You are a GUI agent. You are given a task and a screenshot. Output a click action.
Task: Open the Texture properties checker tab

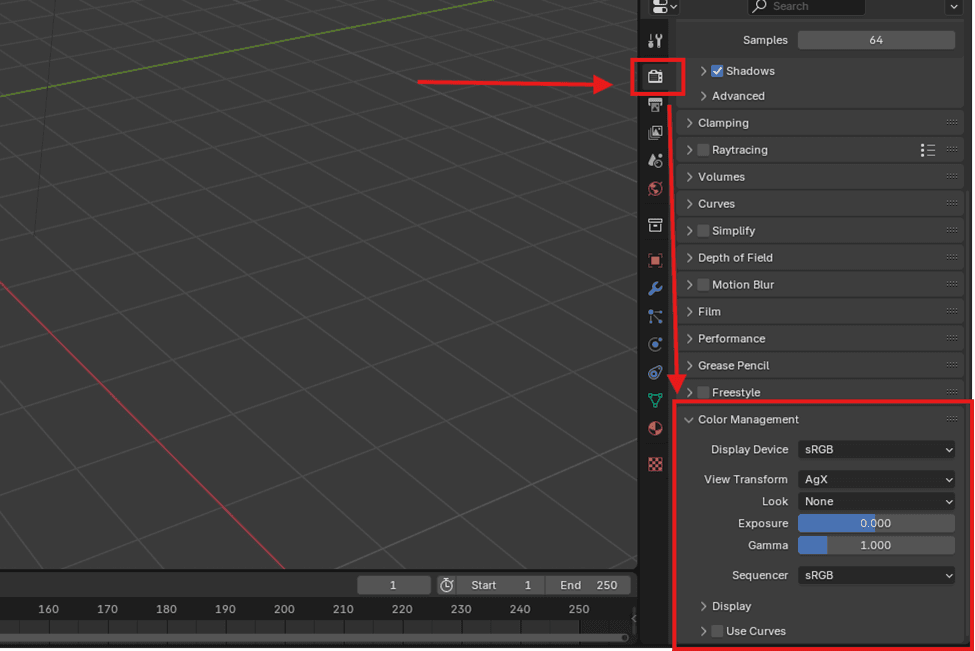(656, 464)
